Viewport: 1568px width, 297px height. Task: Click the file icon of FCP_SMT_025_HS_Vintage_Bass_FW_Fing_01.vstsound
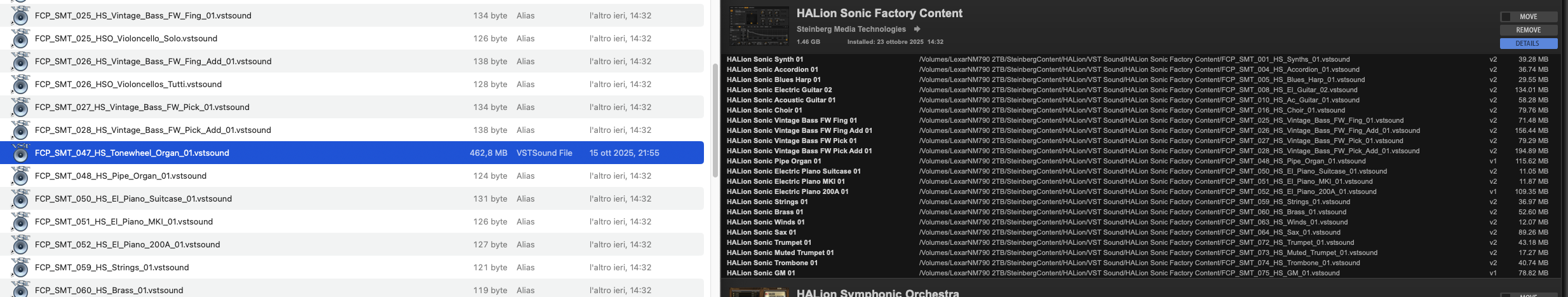click(x=20, y=15)
